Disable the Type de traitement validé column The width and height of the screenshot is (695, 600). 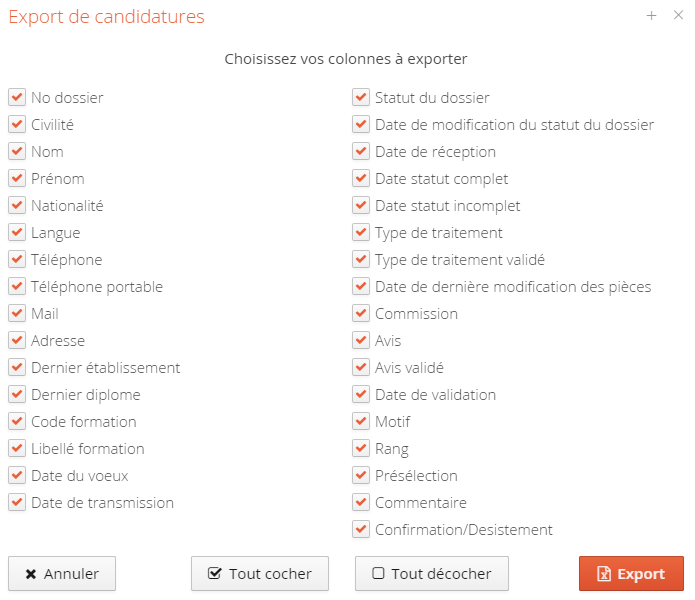pyautogui.click(x=361, y=260)
